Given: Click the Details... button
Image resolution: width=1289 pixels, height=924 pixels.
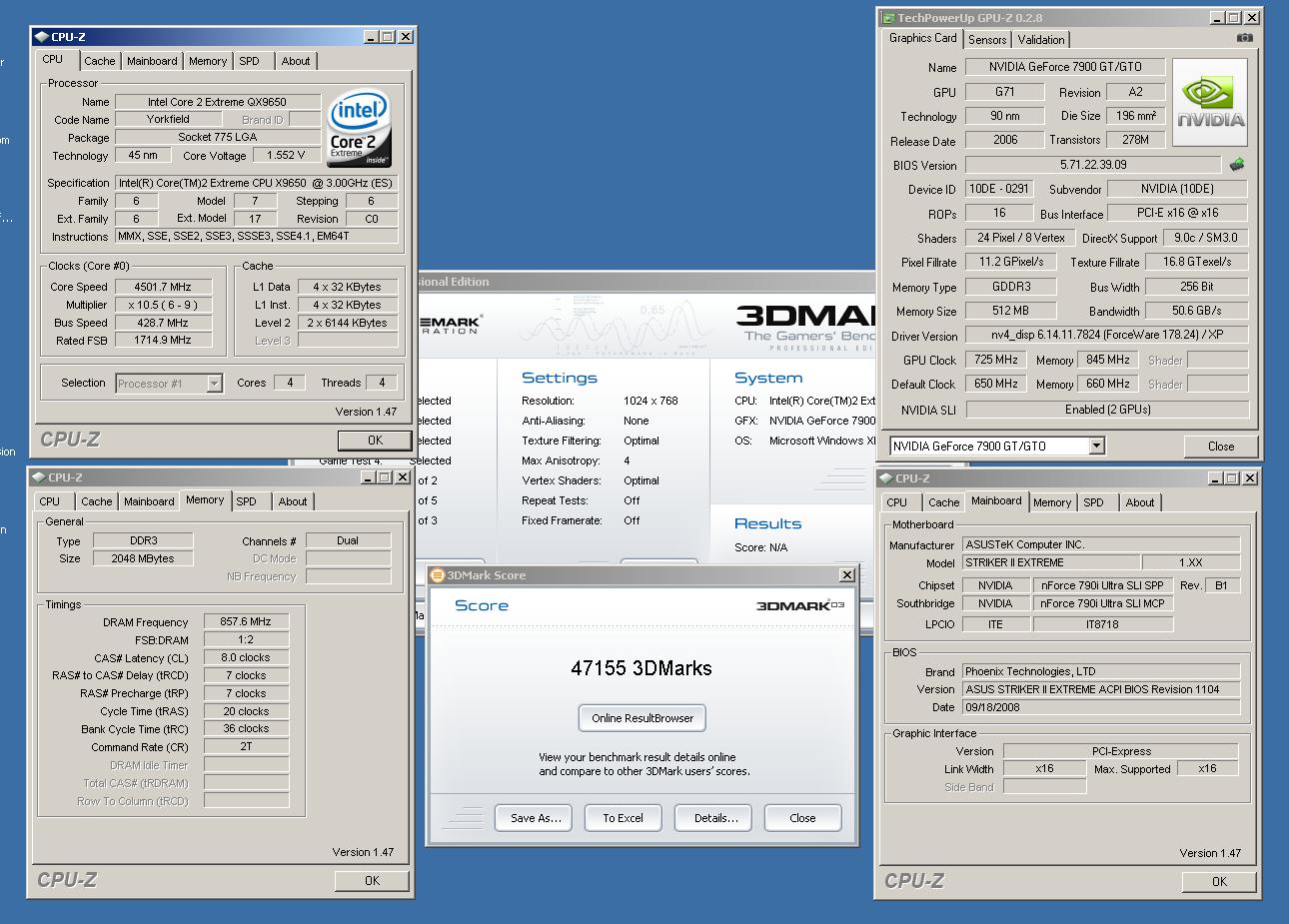Looking at the screenshot, I should (715, 818).
